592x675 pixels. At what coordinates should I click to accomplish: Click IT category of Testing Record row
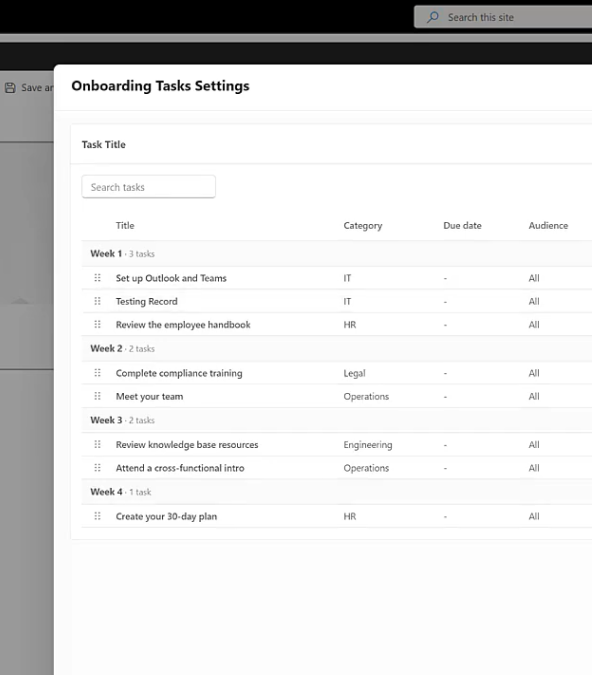pos(347,301)
